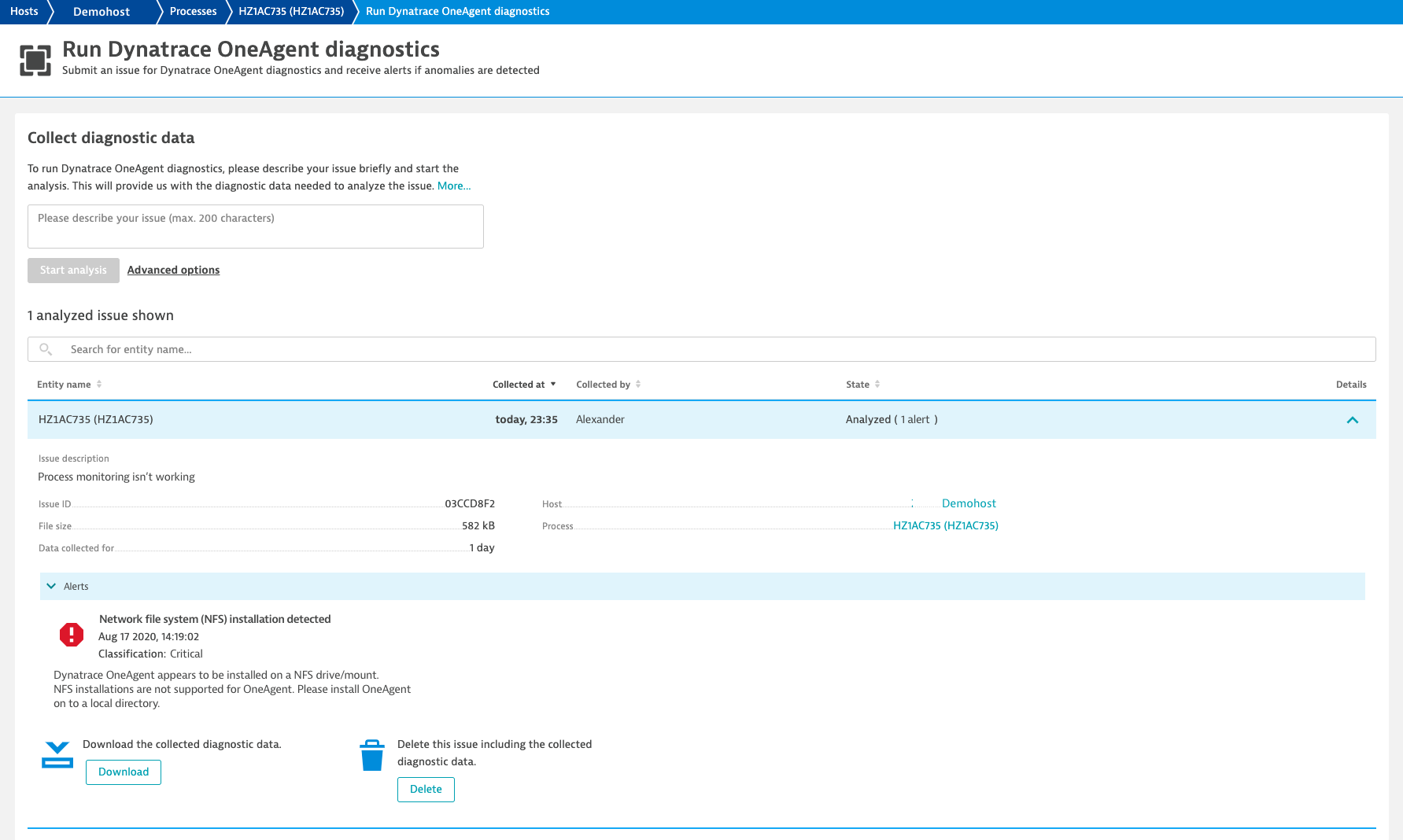Screen dimensions: 1403x840
Task: Focus the Search for entity name field
Action: click(702, 349)
